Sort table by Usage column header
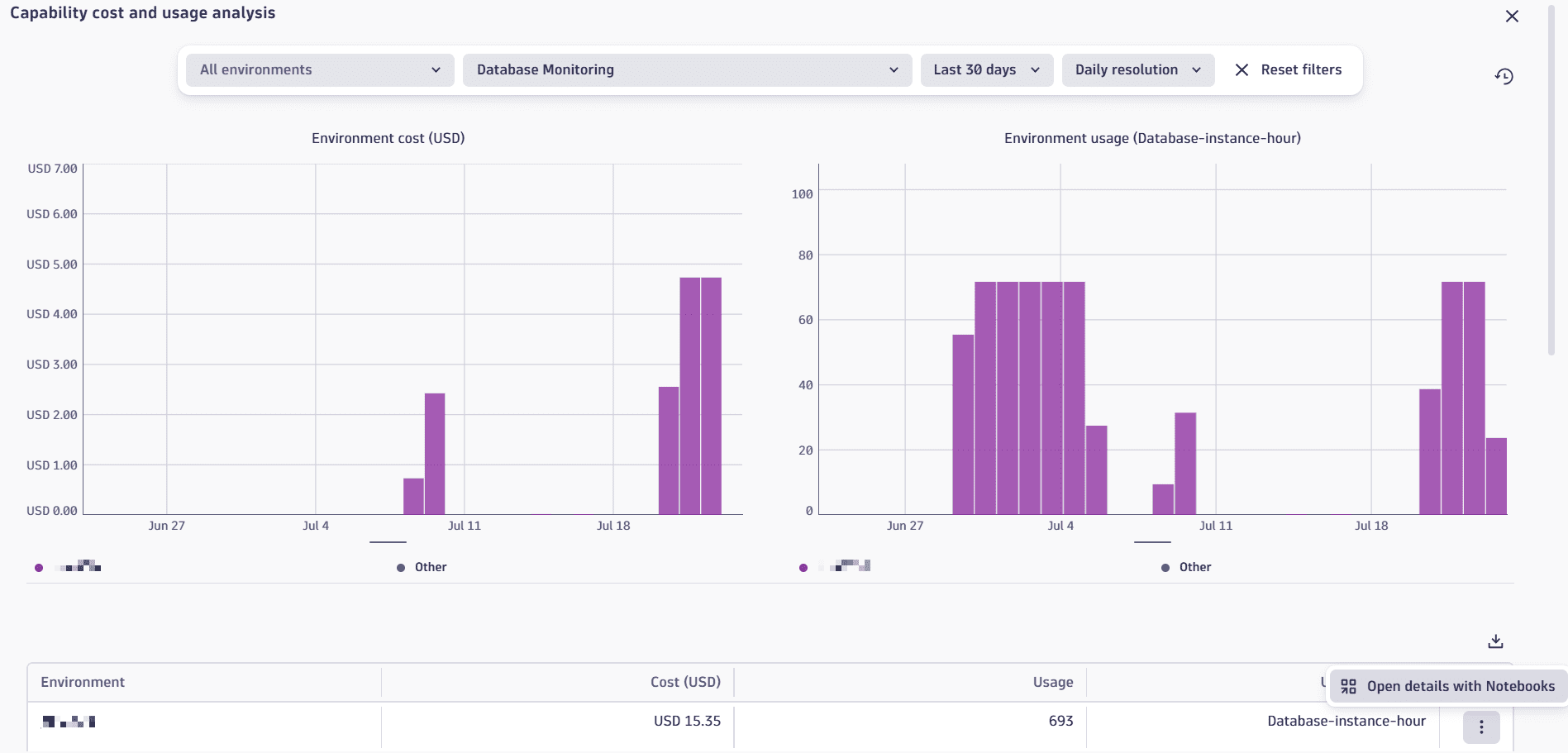This screenshot has height=753, width=1568. tap(1053, 682)
